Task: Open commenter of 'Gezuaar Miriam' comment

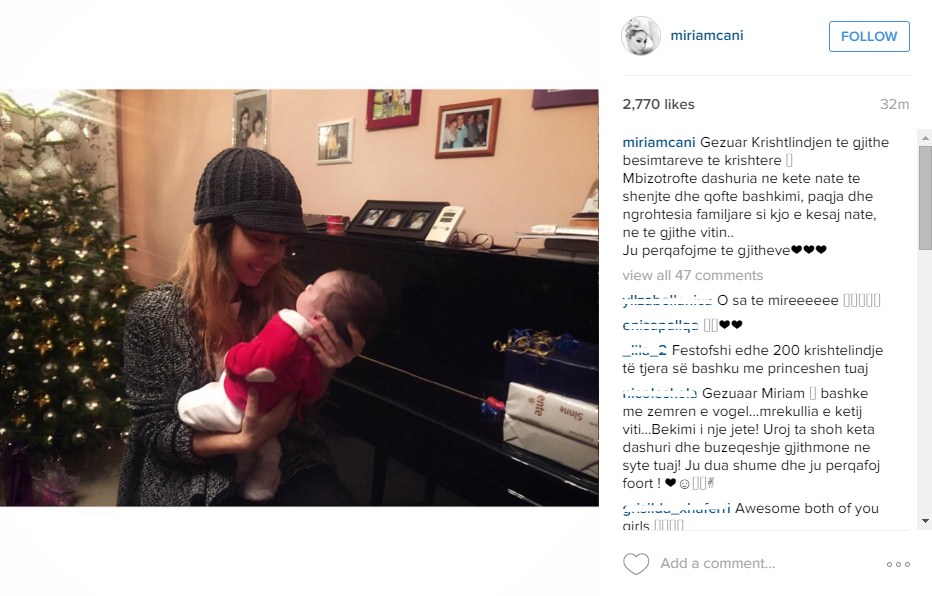Action: point(660,393)
